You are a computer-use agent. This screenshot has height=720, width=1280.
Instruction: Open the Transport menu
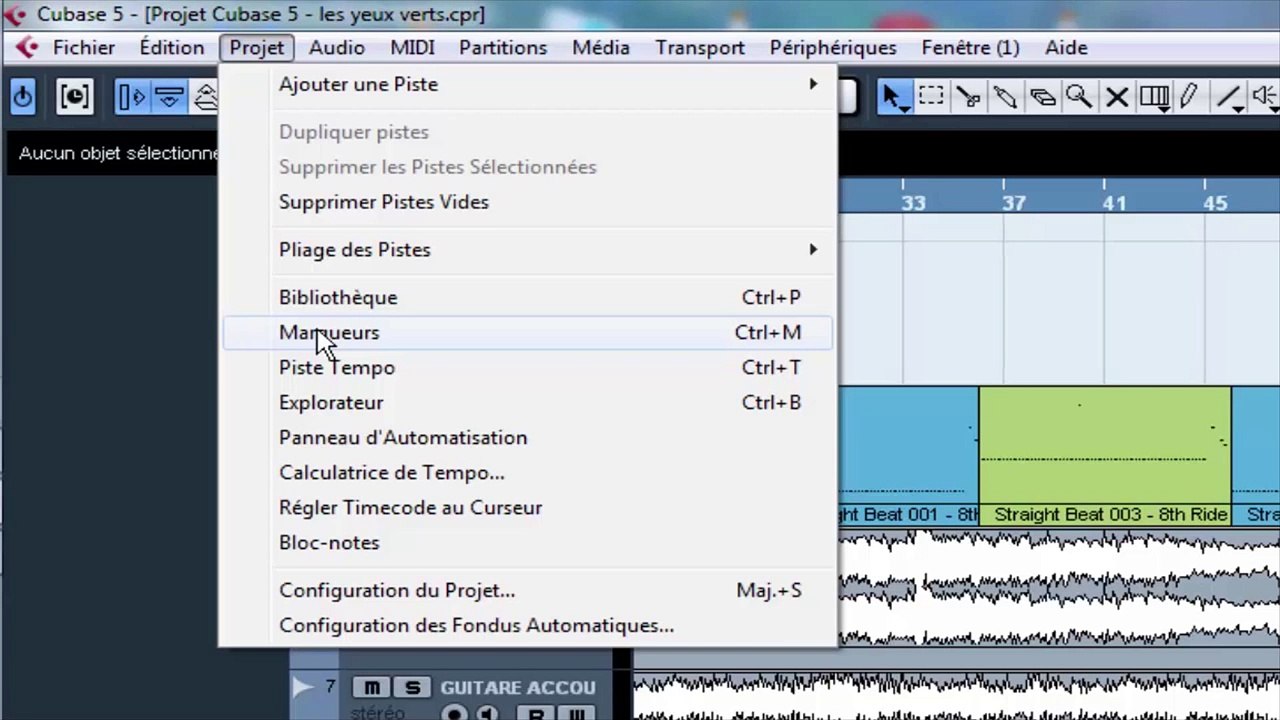coord(700,47)
